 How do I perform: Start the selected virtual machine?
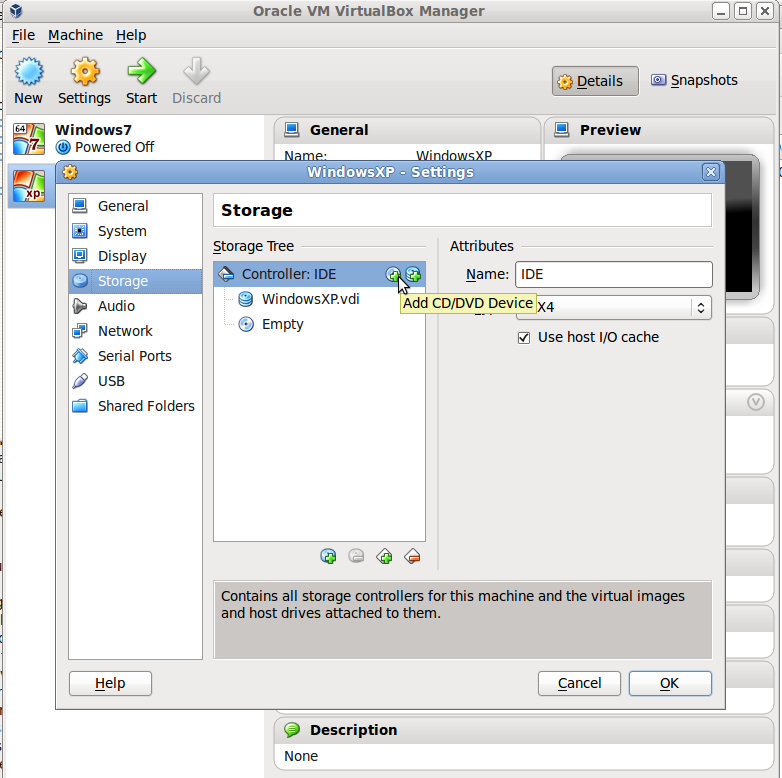pyautogui.click(x=141, y=80)
